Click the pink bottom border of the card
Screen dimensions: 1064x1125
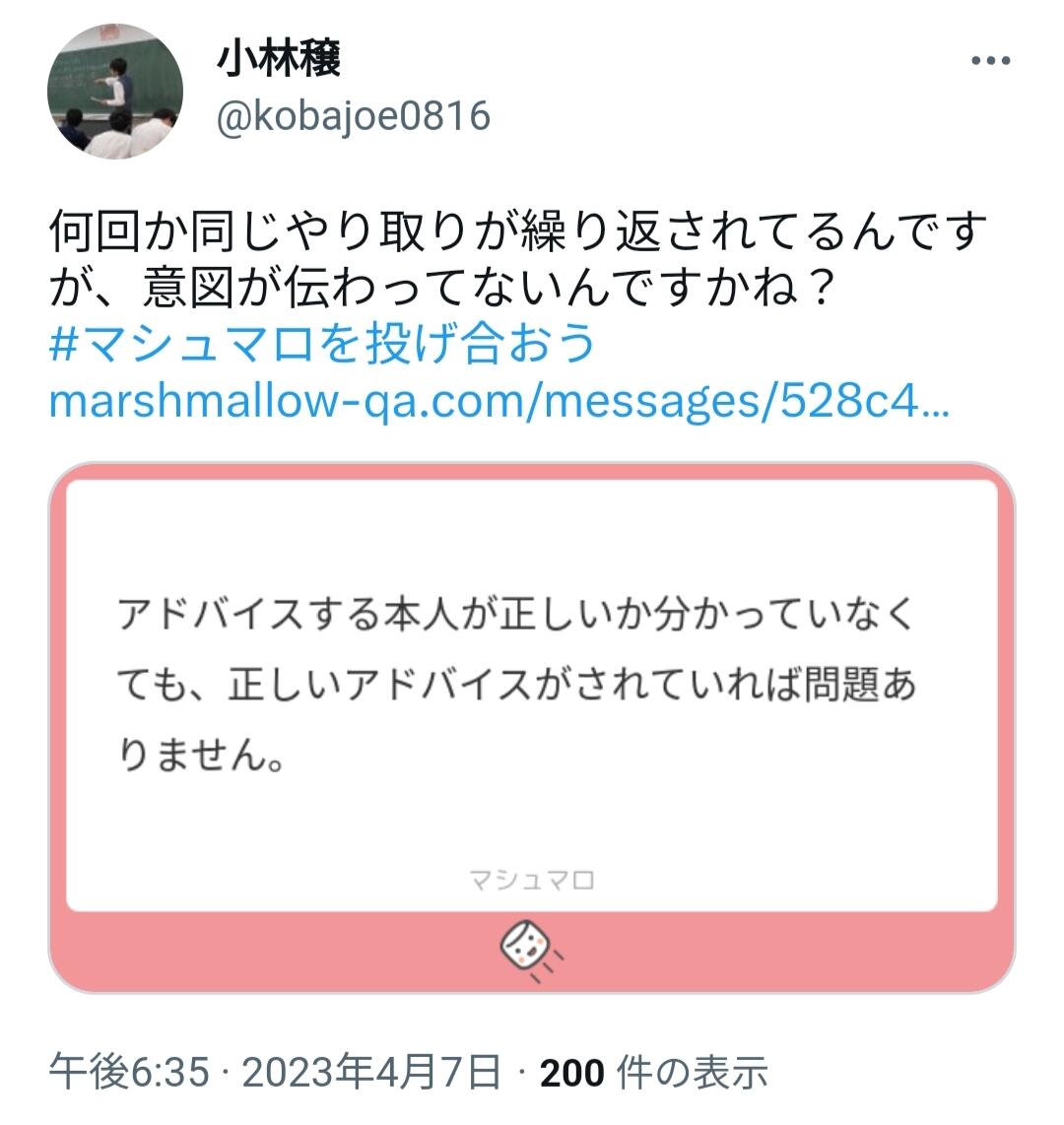[532, 952]
